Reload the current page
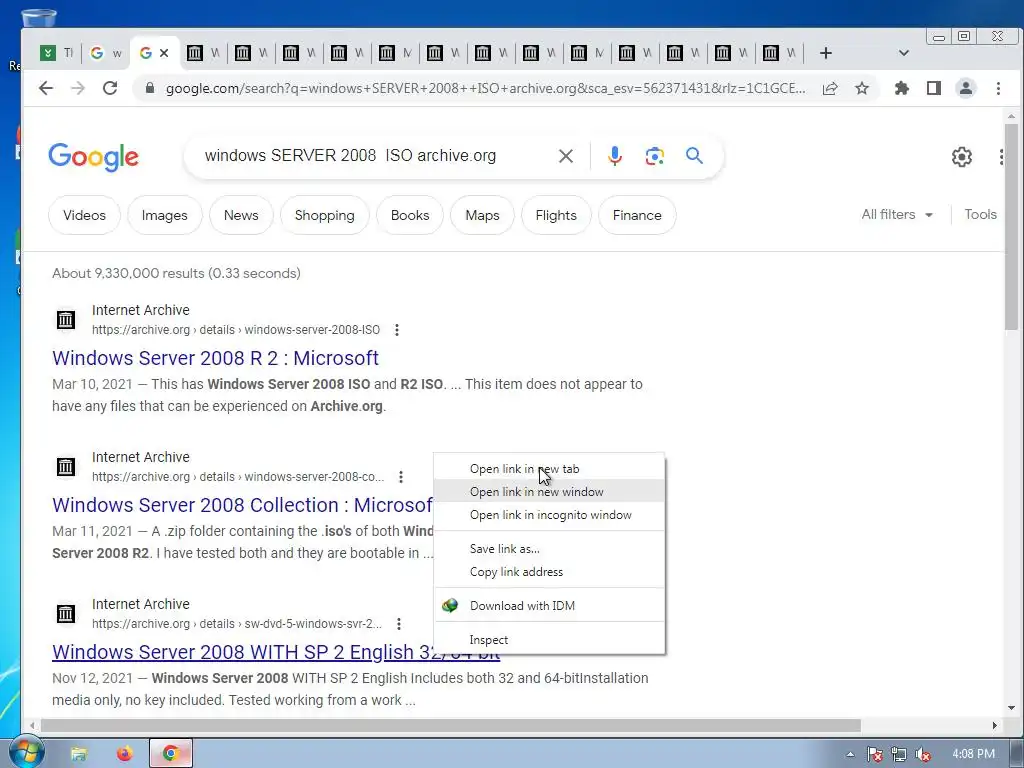 coord(110,88)
